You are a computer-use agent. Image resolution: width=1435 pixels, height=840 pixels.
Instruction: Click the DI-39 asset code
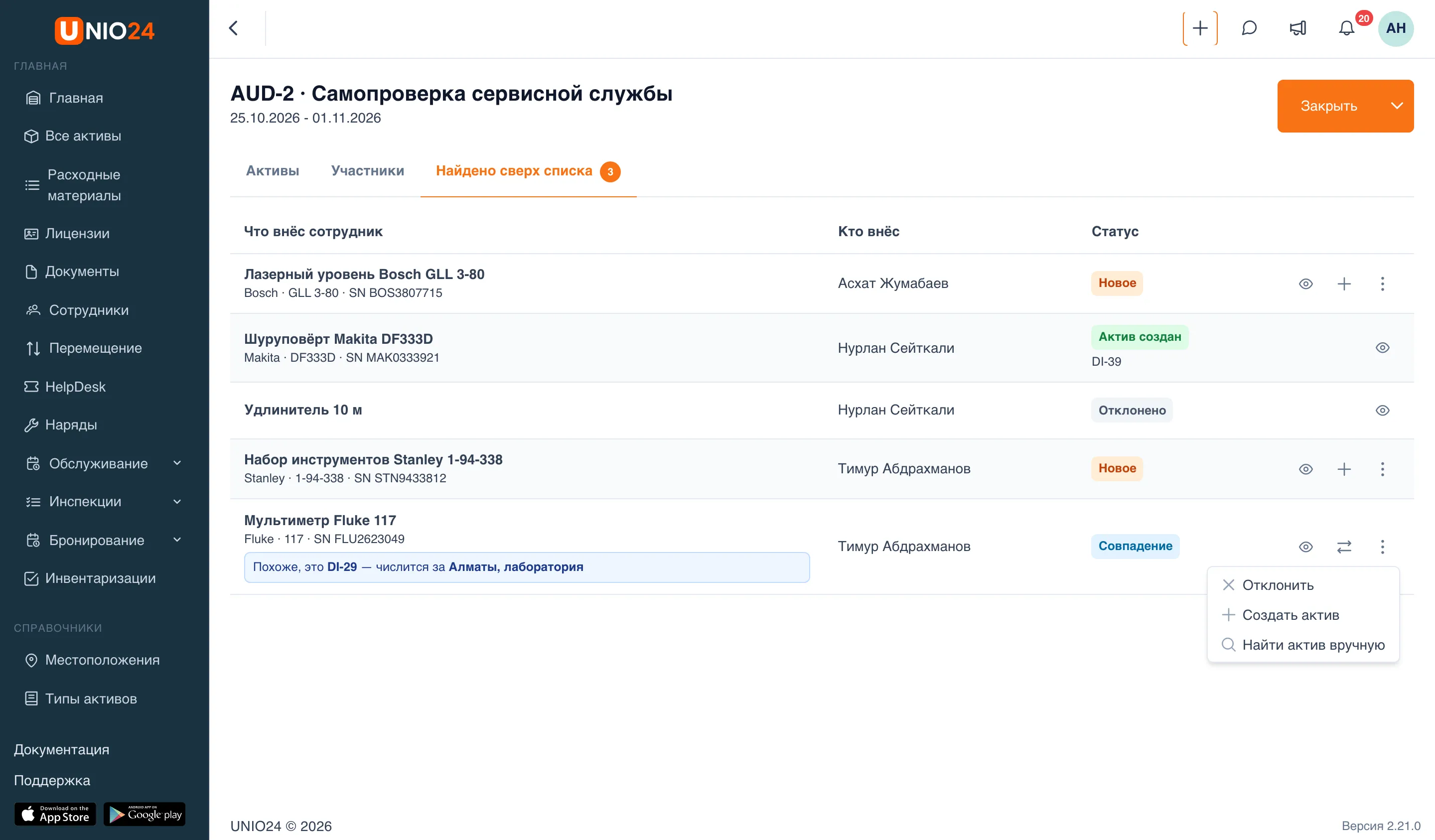click(x=1106, y=362)
